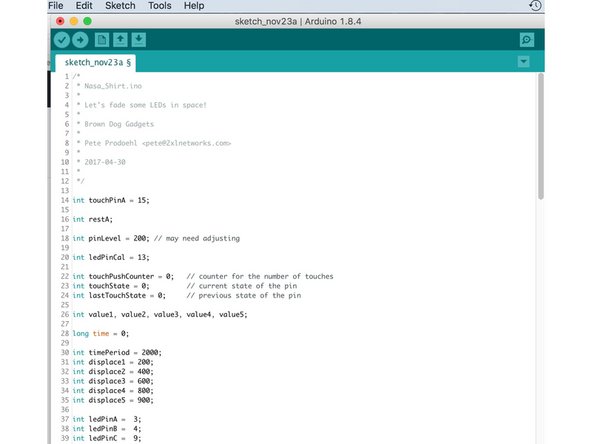Click the ledPinA = 3 line

(107, 419)
